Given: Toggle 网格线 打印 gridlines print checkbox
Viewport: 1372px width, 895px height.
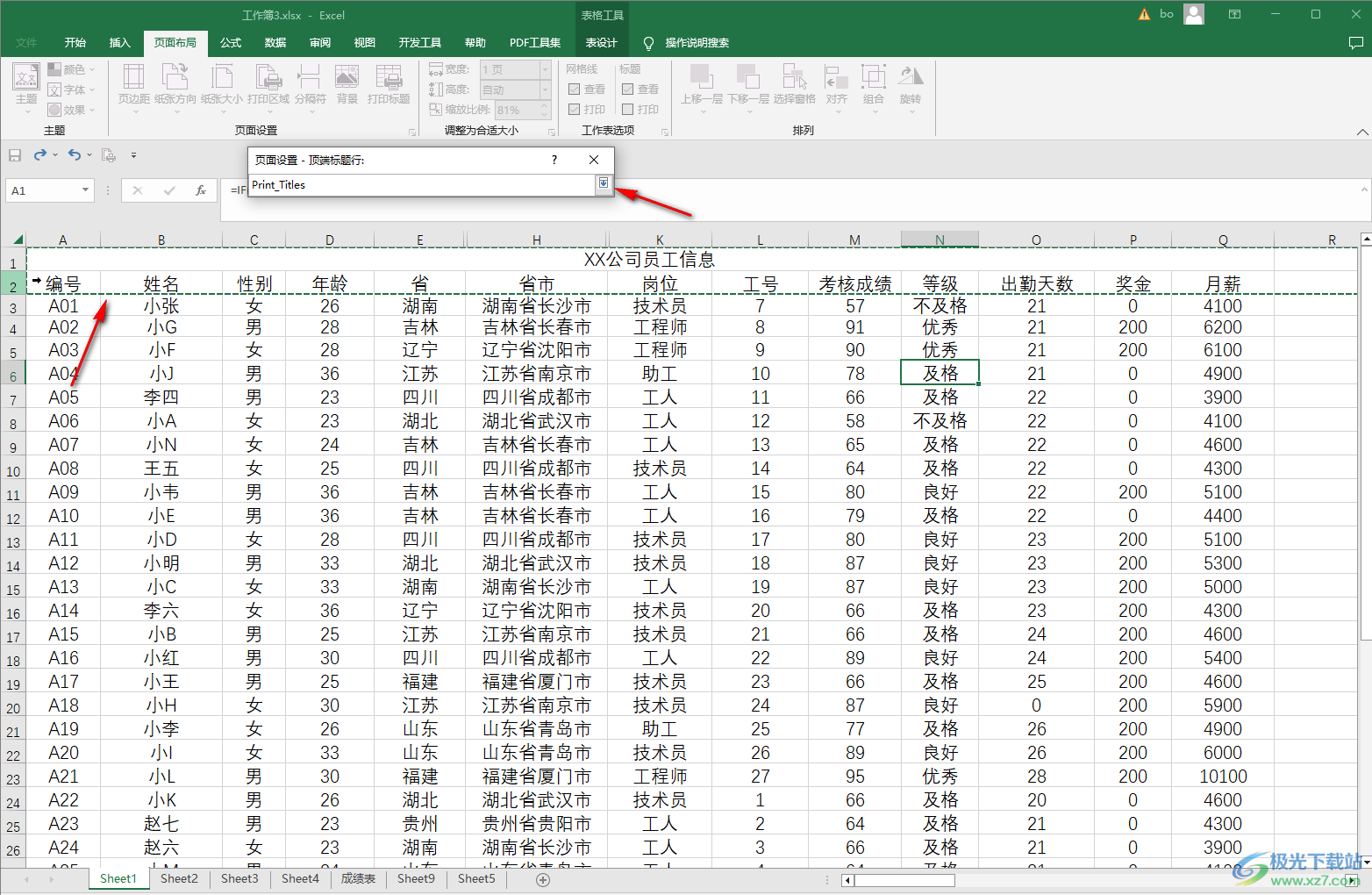Looking at the screenshot, I should (x=574, y=110).
